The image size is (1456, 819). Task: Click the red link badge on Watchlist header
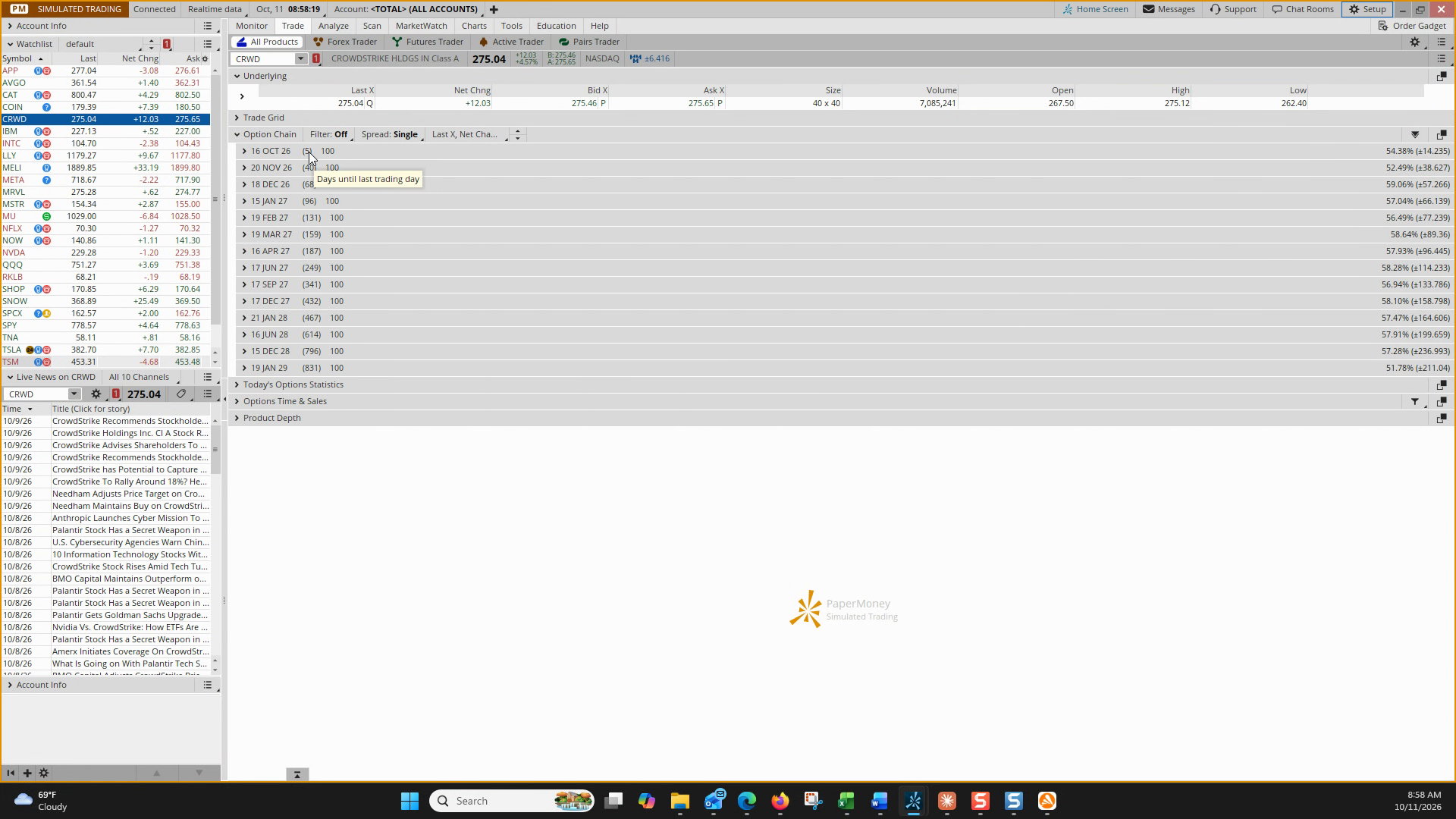[167, 44]
